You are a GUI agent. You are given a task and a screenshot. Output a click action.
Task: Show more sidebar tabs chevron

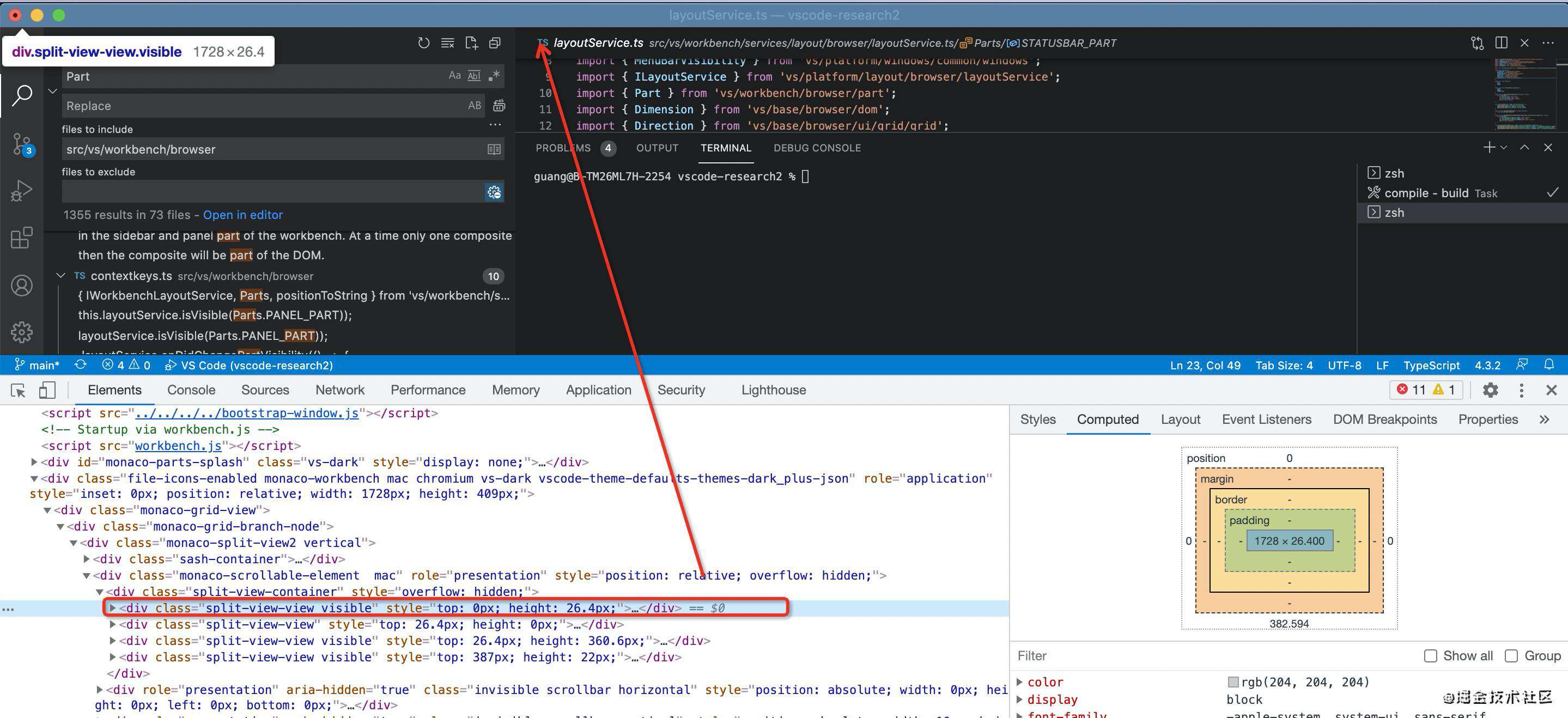pos(1544,419)
